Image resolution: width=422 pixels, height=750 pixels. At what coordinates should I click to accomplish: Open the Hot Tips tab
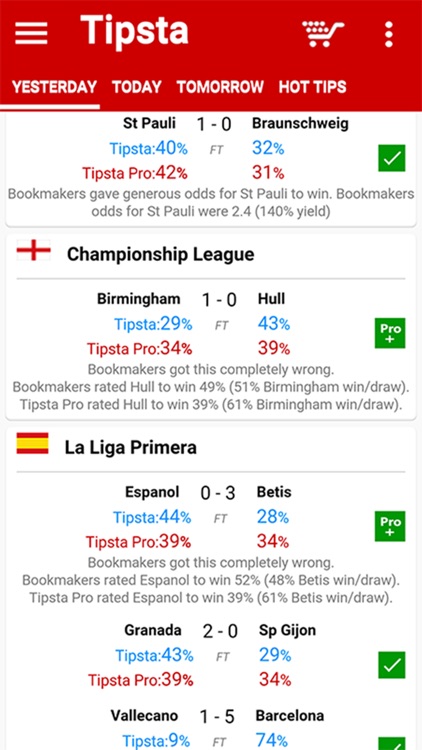(312, 87)
